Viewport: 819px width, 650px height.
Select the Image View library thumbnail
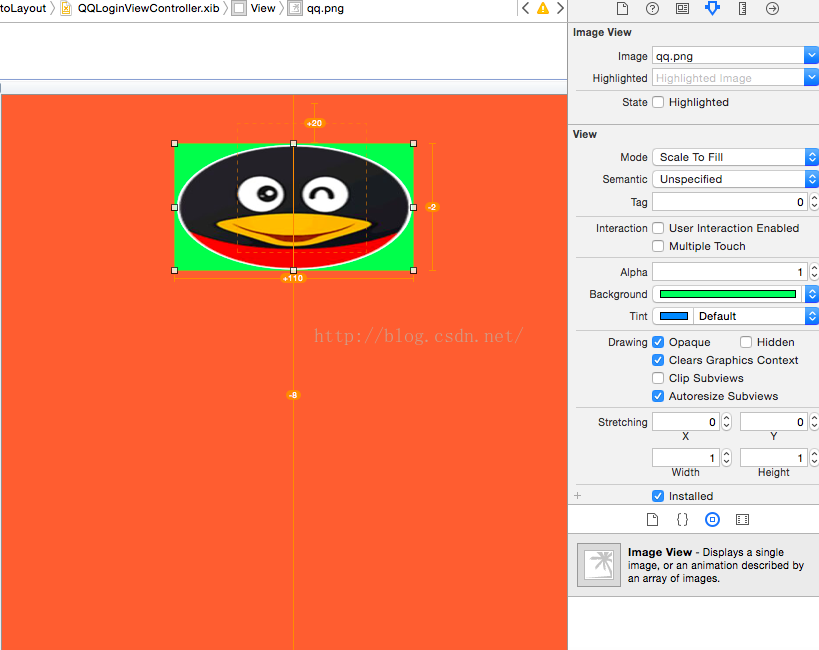599,565
